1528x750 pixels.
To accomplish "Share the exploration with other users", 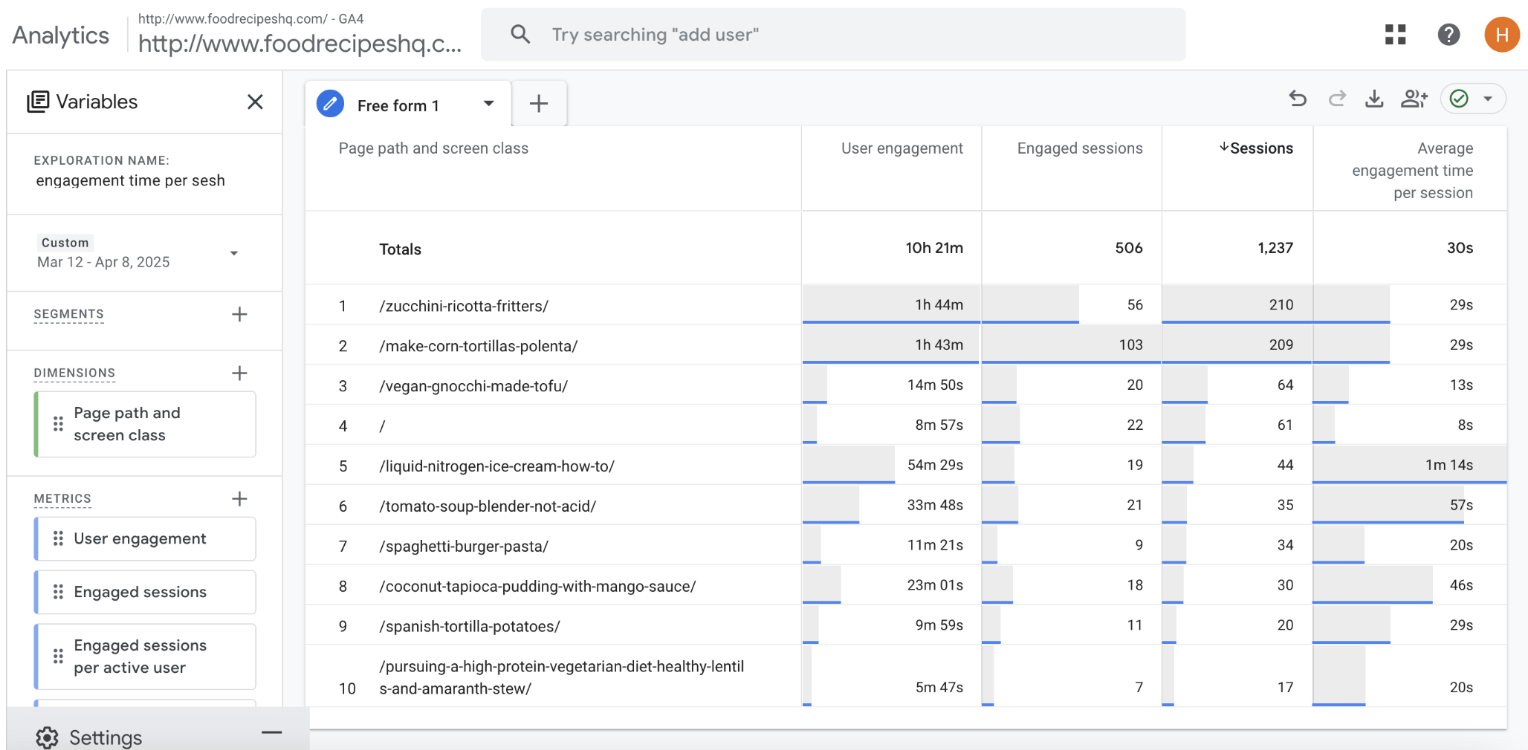I will click(x=1414, y=99).
